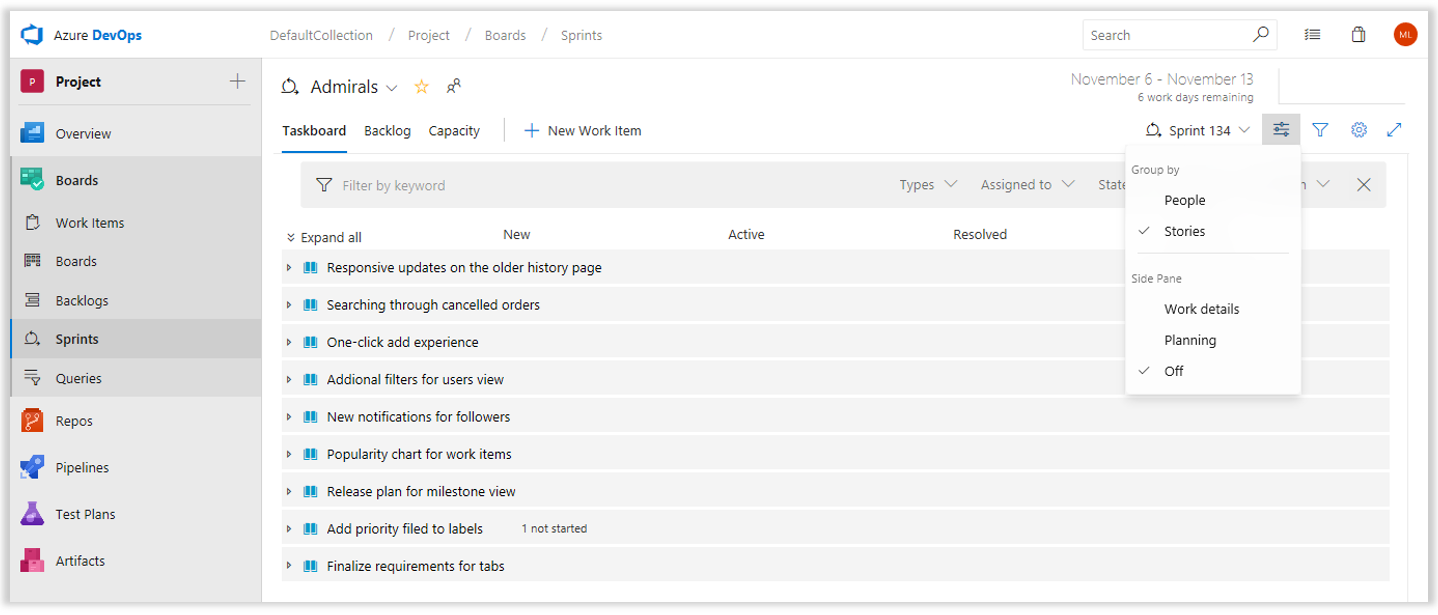Navigate to Test Plans

[85, 513]
